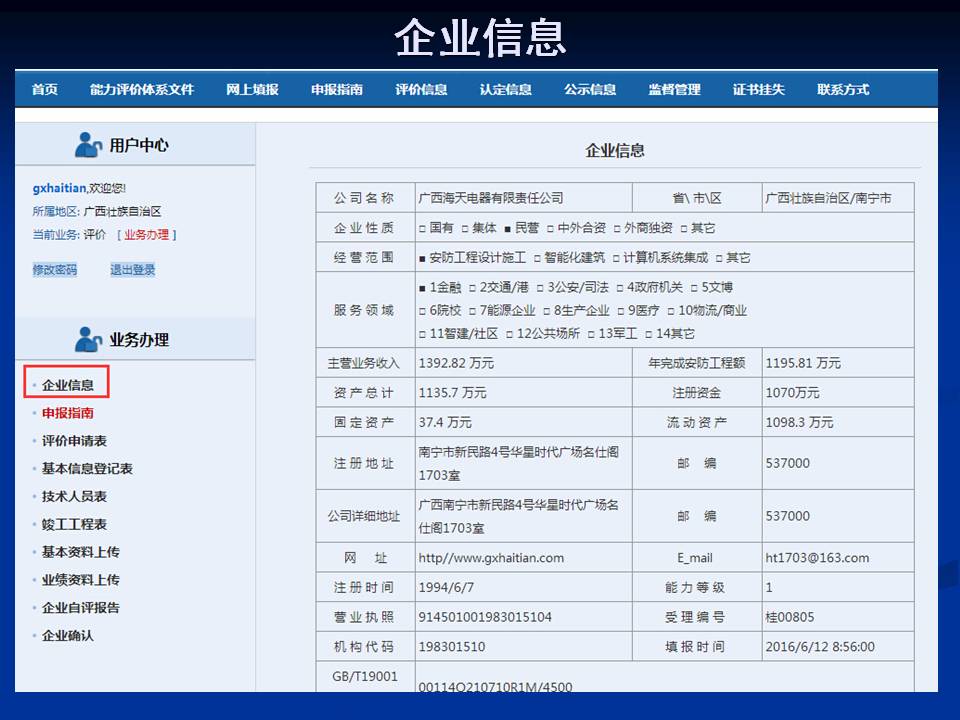Go to 首页 in the navigation bar
The height and width of the screenshot is (720, 960).
[x=45, y=89]
